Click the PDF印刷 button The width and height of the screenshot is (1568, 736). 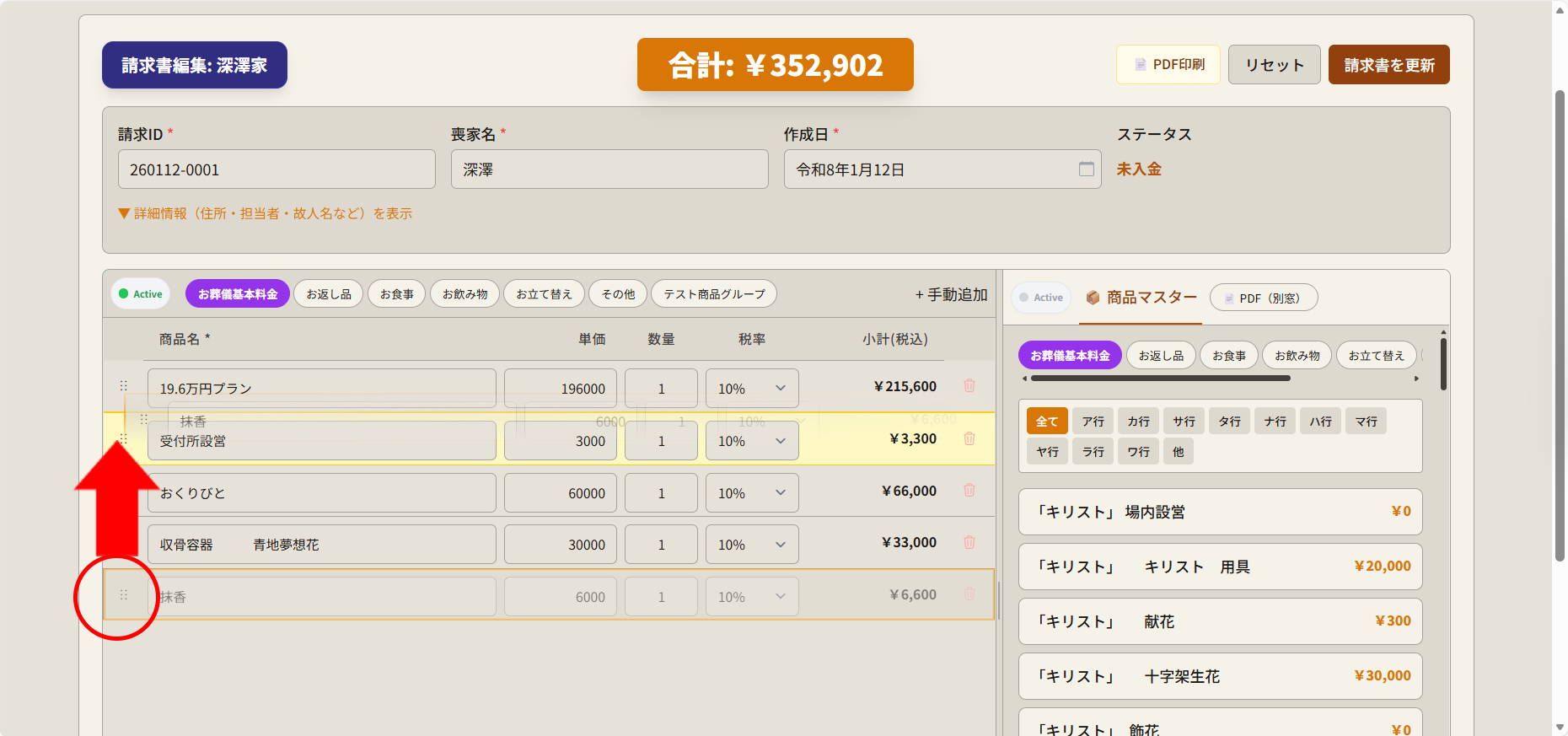coord(1168,65)
